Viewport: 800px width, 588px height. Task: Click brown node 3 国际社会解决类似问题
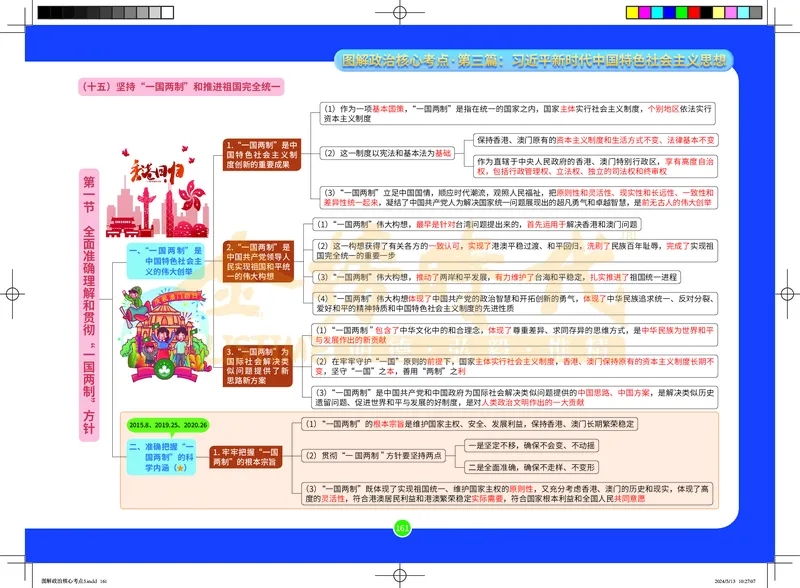click(x=261, y=366)
